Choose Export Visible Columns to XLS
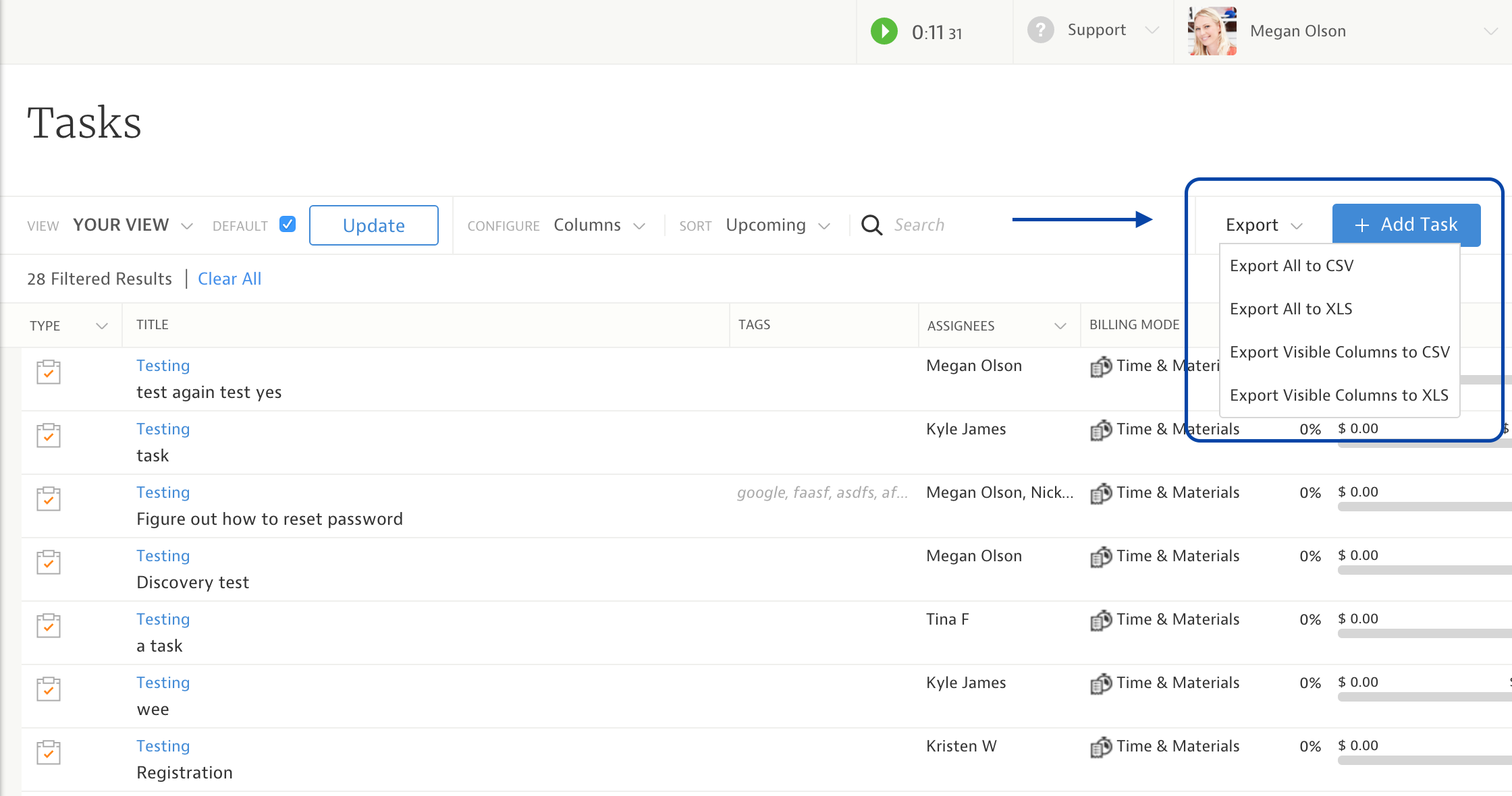Image resolution: width=1512 pixels, height=796 pixels. click(1339, 395)
